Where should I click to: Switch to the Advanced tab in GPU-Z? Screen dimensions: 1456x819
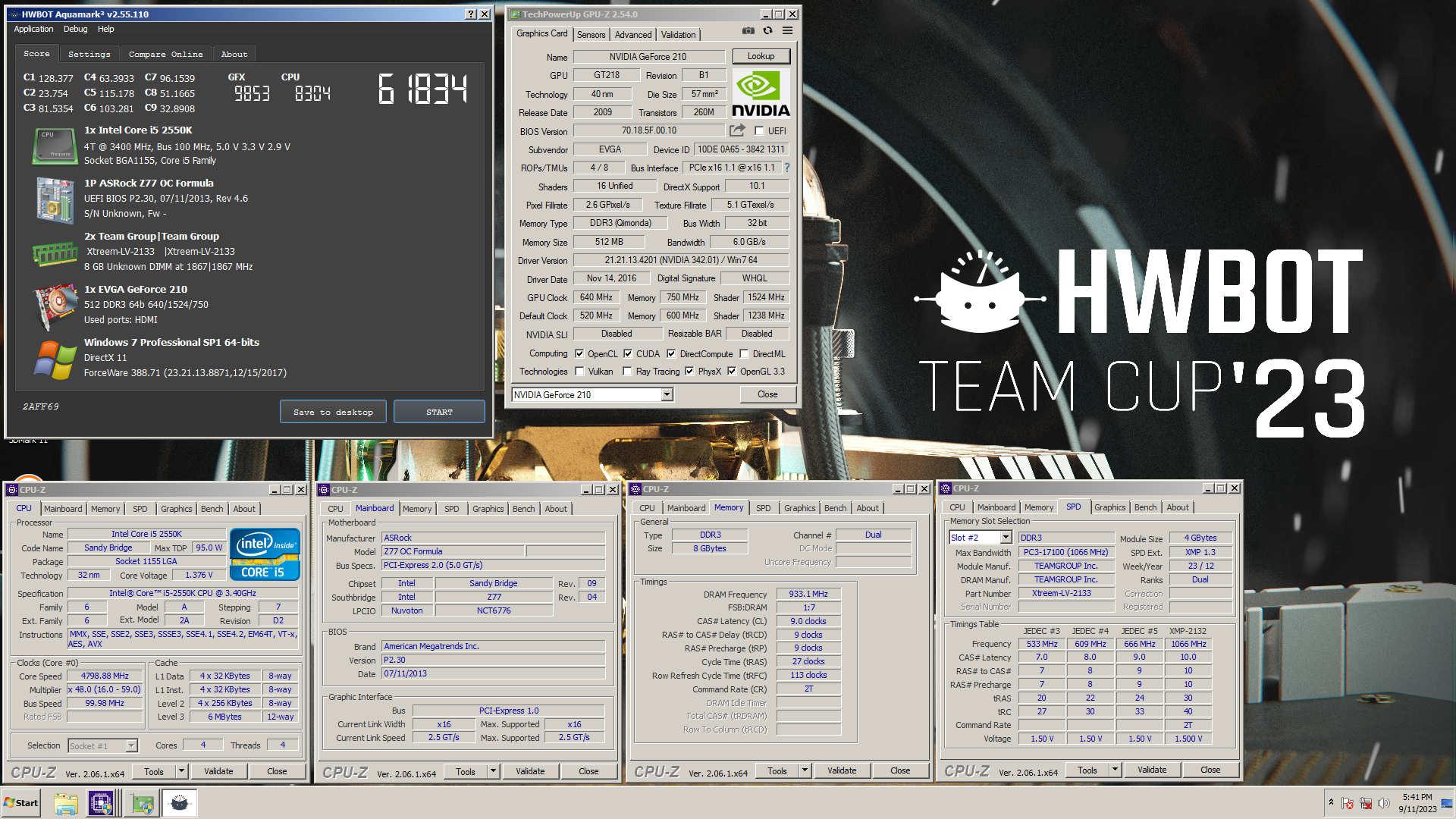click(x=633, y=34)
